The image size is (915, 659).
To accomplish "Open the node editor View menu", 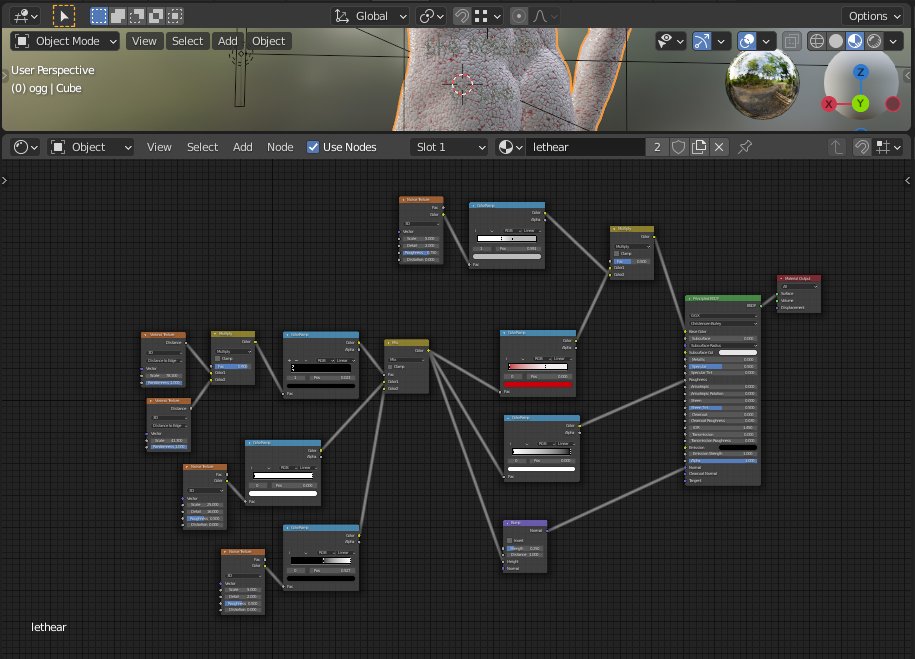I will 159,147.
